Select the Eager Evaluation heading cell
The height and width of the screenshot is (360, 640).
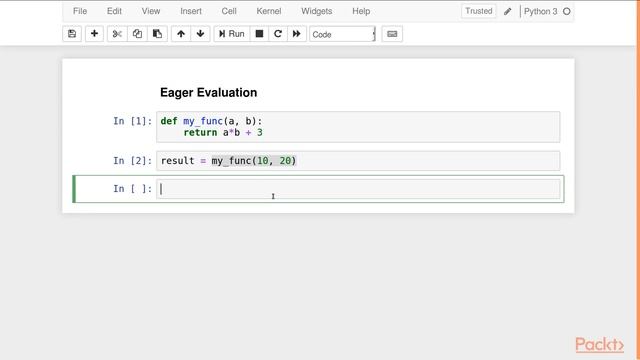(x=208, y=93)
